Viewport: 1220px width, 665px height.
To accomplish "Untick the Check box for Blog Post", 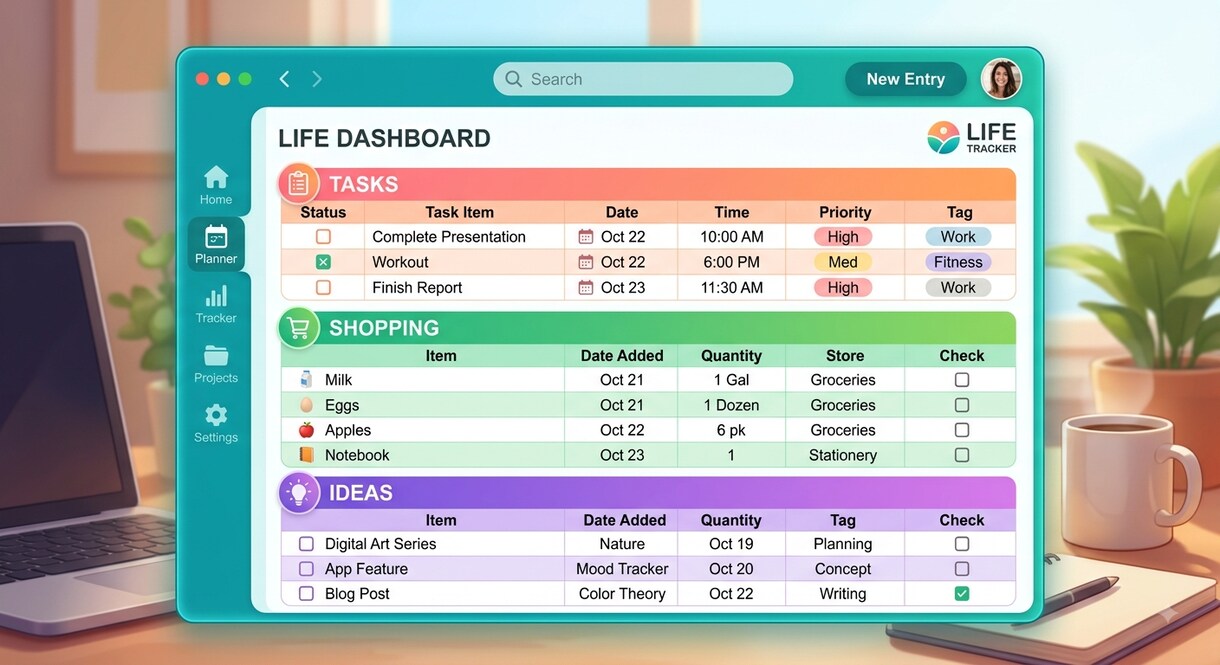I will point(962,593).
